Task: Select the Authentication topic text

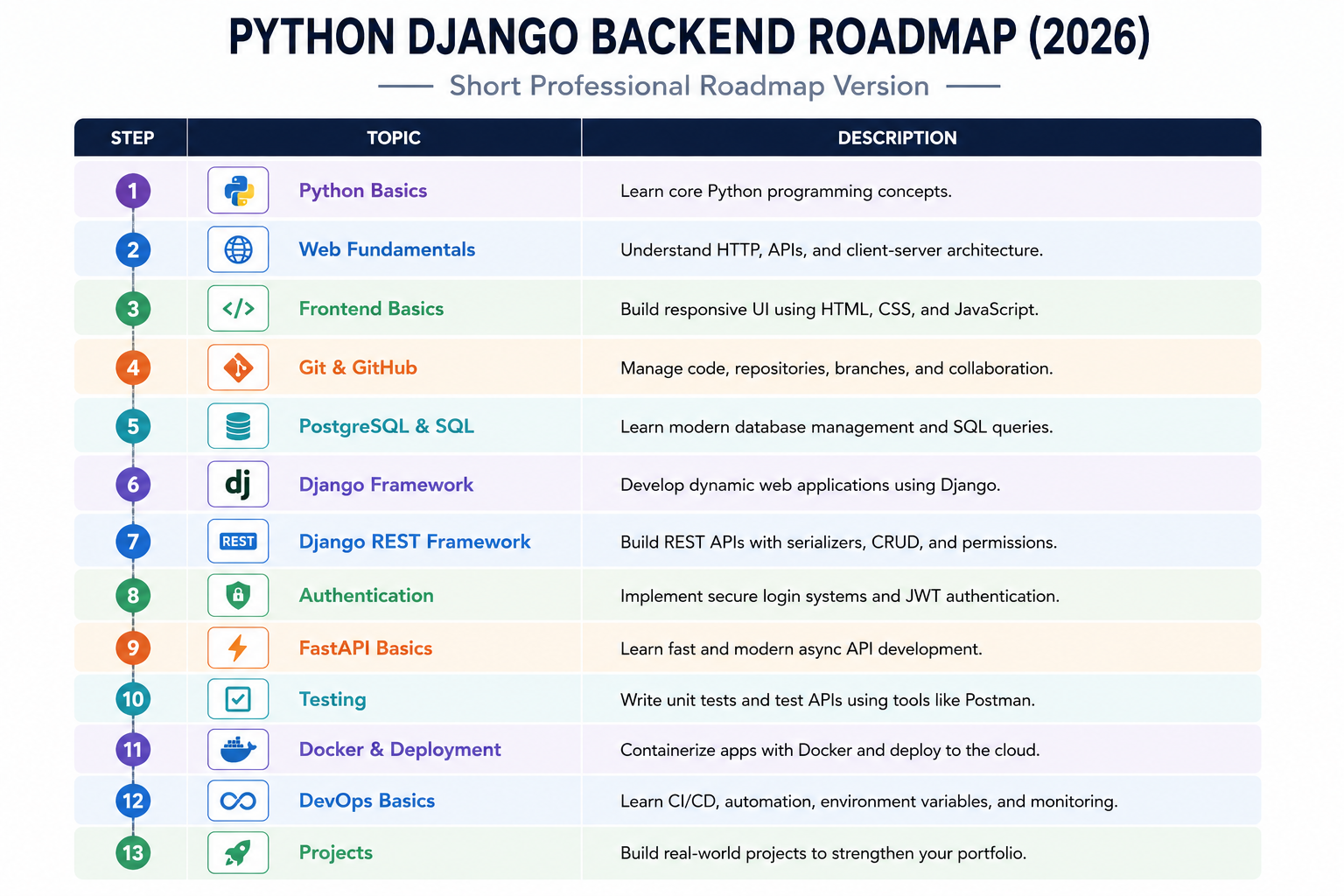Action: click(367, 596)
